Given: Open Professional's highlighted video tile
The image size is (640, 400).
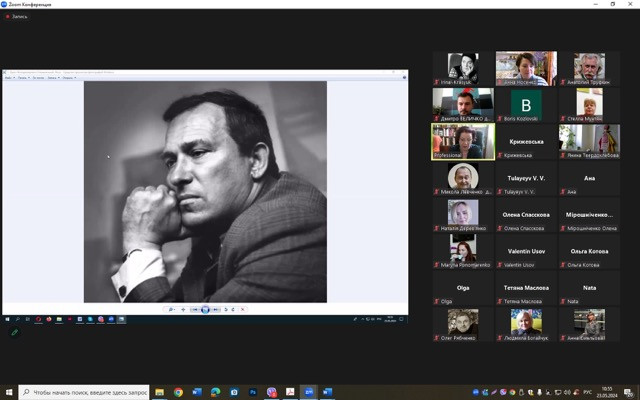Looking at the screenshot, I should tap(463, 141).
